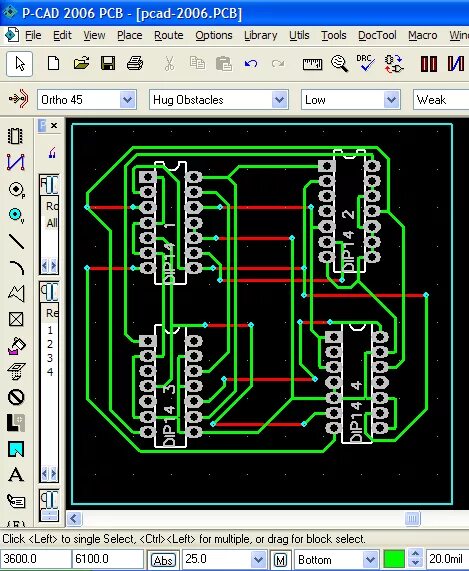Open the View menu
This screenshot has width=469, height=571.
tap(94, 35)
